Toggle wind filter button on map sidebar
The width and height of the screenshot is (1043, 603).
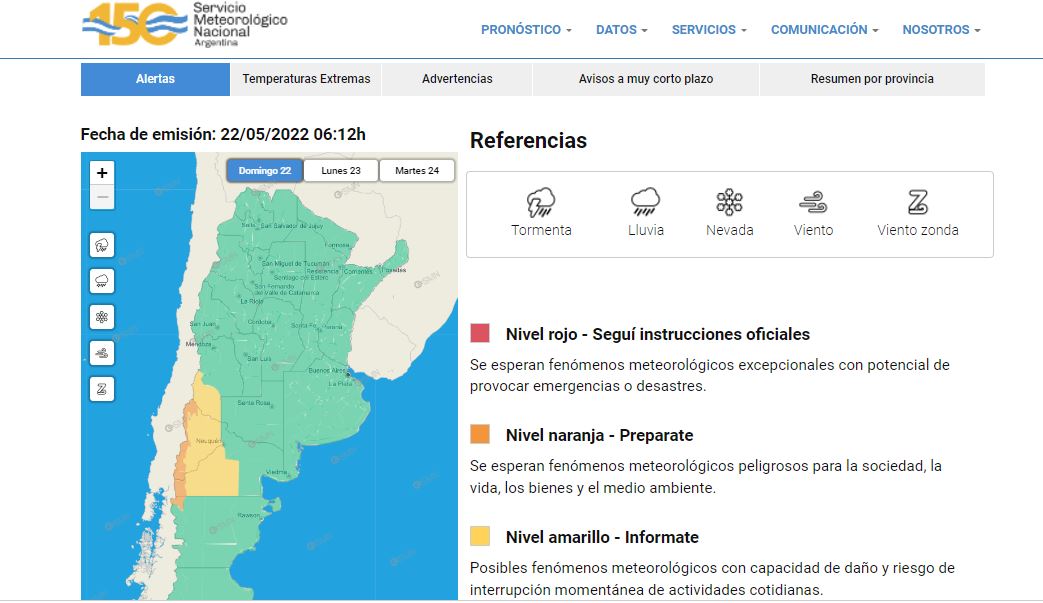click(102, 353)
